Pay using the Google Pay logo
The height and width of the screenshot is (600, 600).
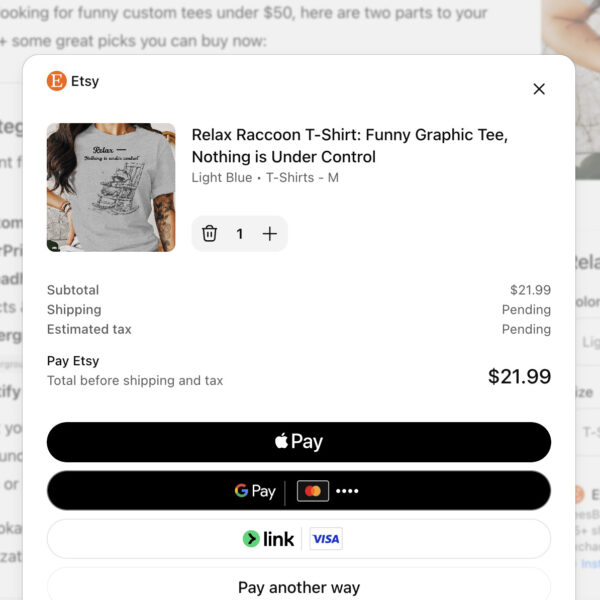255,491
